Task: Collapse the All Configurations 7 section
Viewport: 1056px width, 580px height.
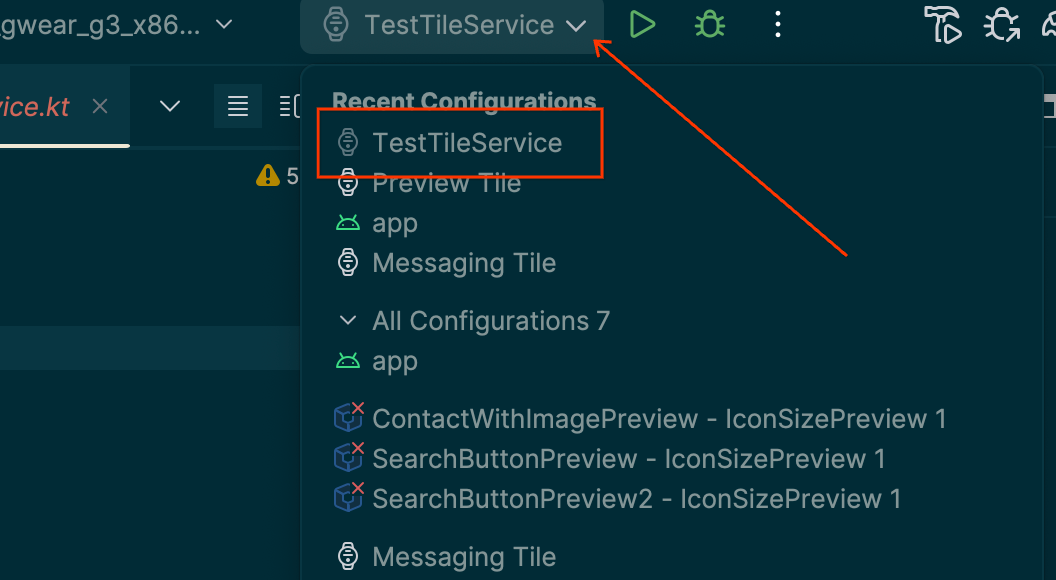Action: (x=347, y=320)
